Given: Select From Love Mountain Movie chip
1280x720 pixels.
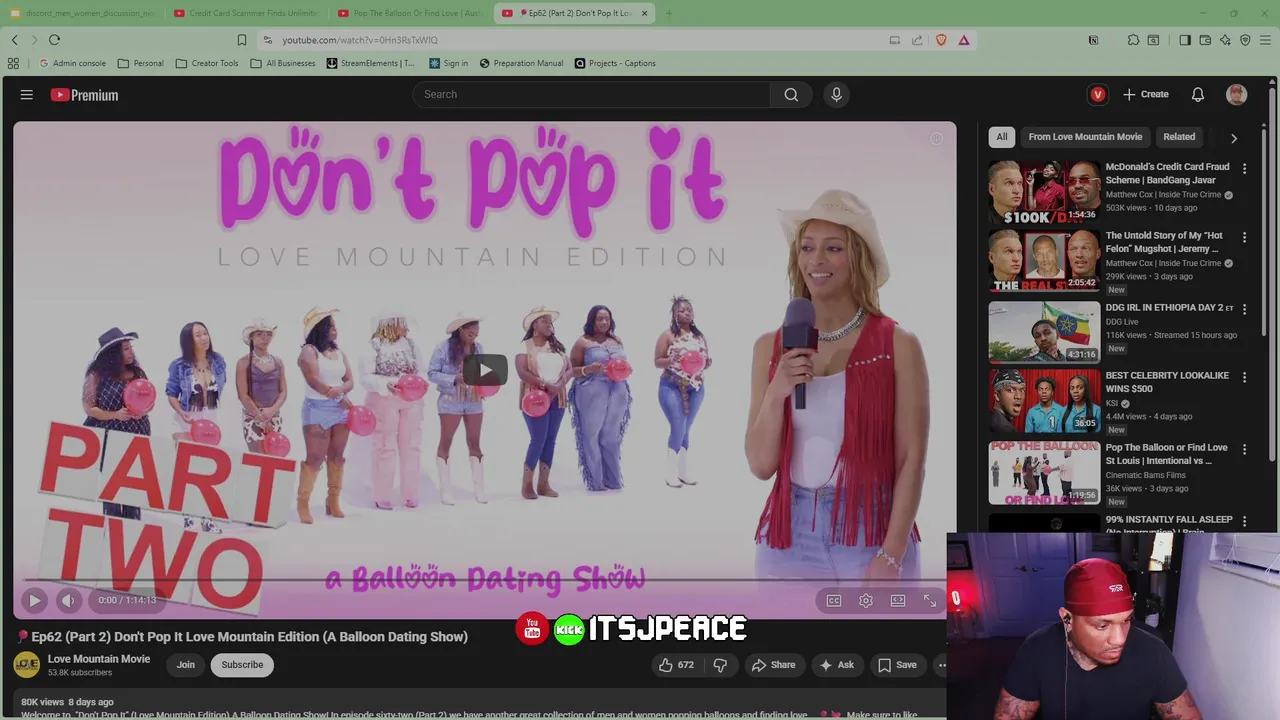Looking at the screenshot, I should [x=1085, y=137].
